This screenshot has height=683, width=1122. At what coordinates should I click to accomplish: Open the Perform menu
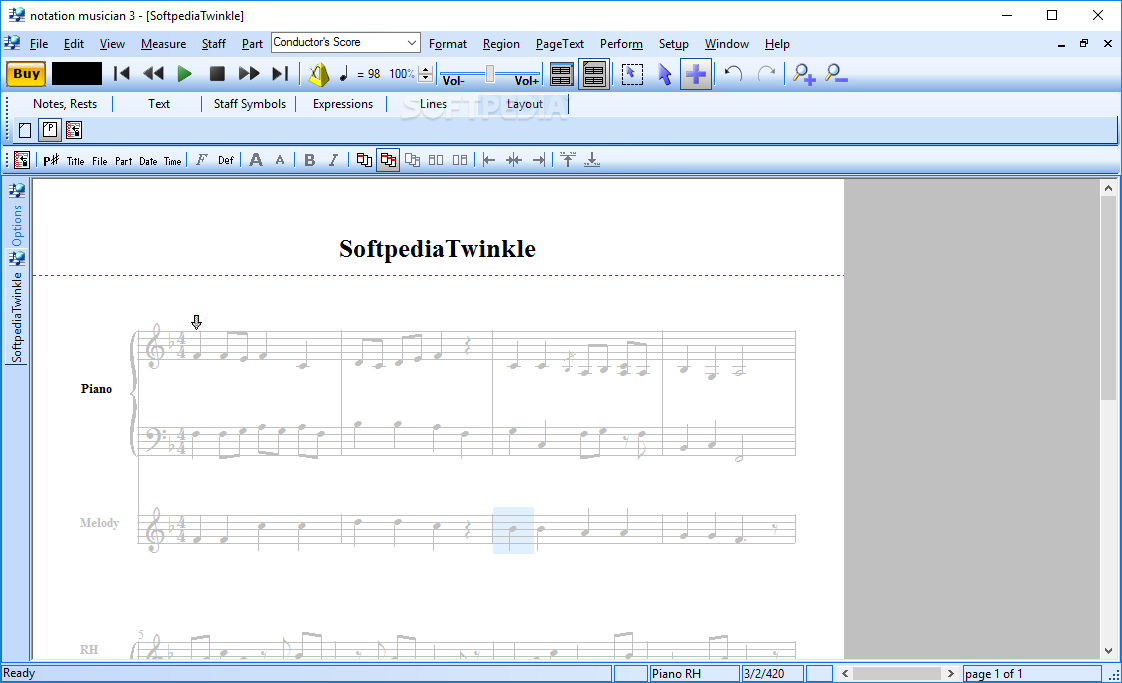[621, 44]
